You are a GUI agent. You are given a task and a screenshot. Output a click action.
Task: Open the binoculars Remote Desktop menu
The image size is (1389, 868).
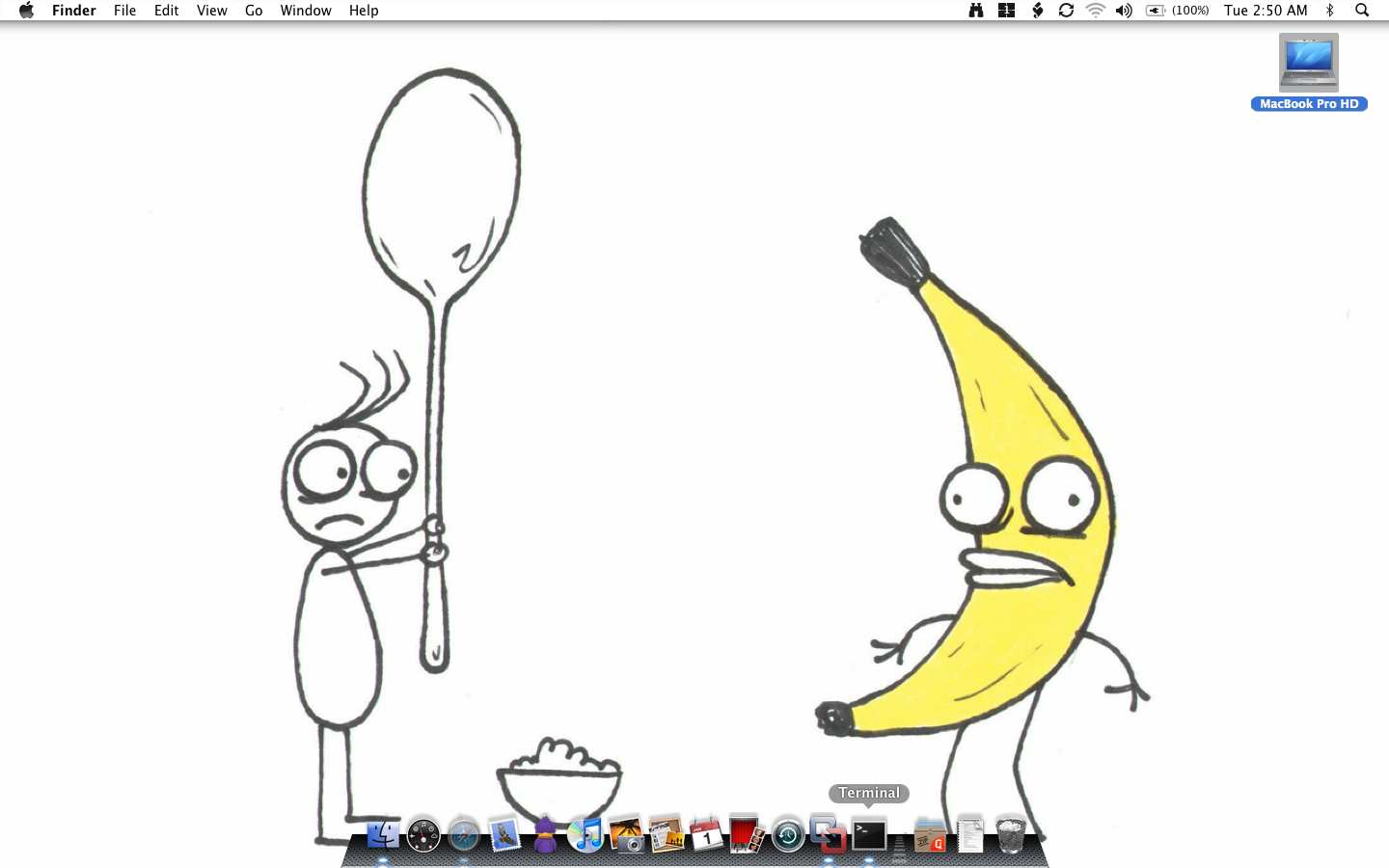click(976, 11)
